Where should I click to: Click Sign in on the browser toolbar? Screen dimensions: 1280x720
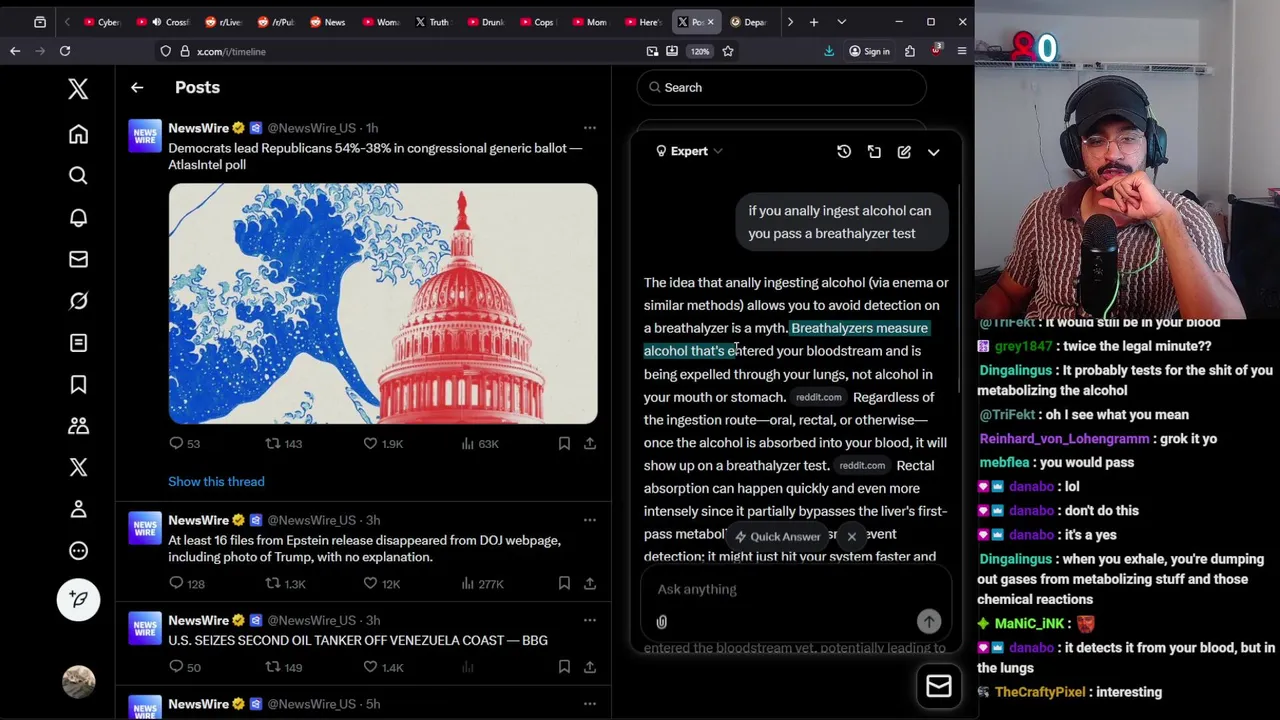point(869,51)
